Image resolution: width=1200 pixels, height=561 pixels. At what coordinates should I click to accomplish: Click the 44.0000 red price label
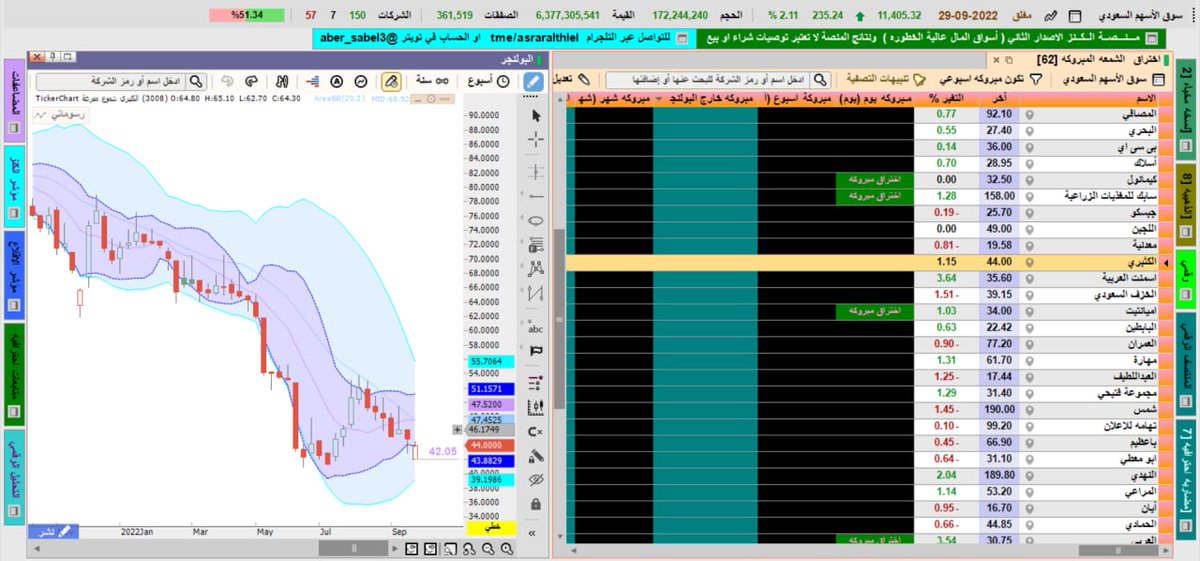[x=489, y=445]
